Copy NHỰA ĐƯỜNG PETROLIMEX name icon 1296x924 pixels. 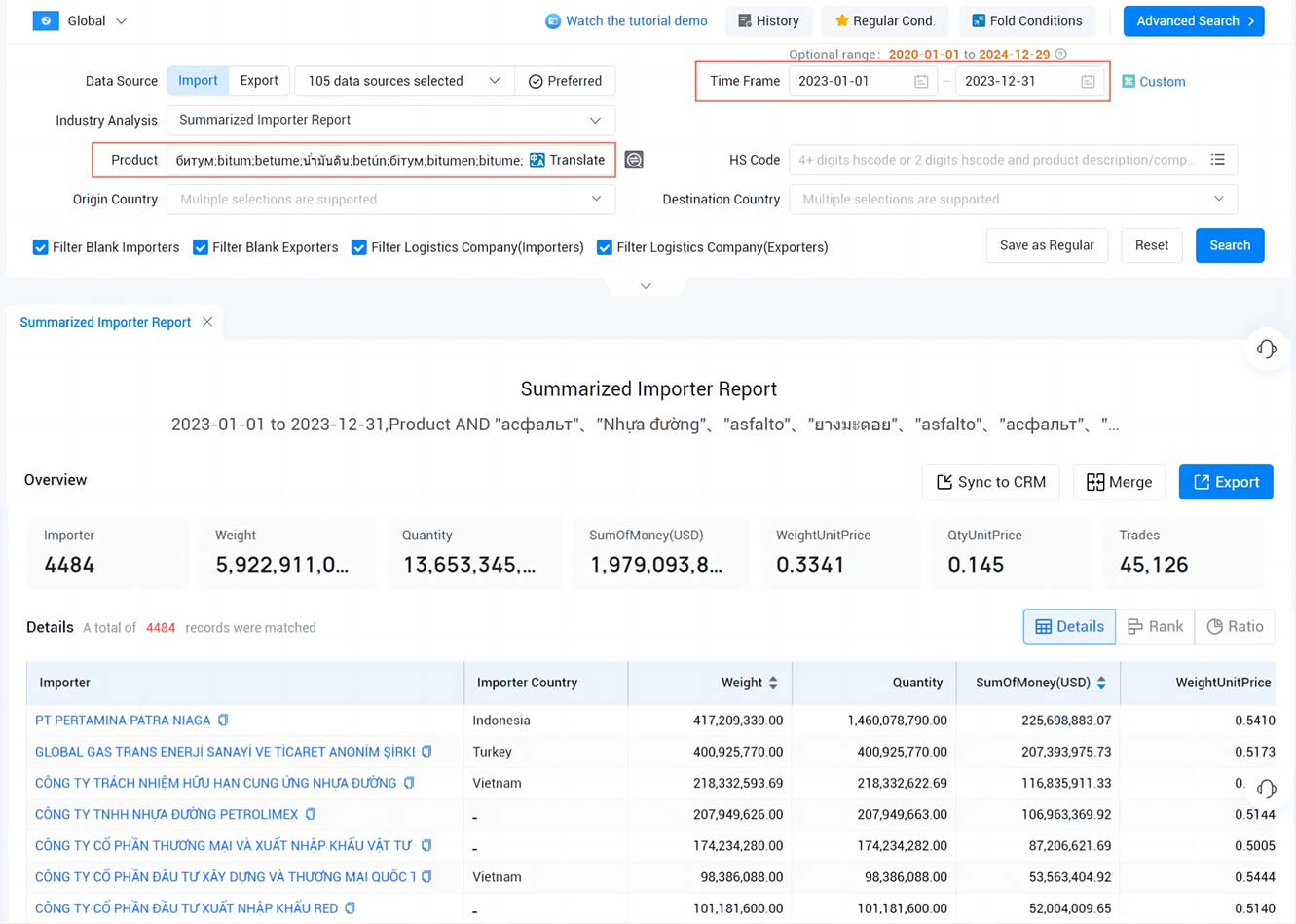click(311, 814)
